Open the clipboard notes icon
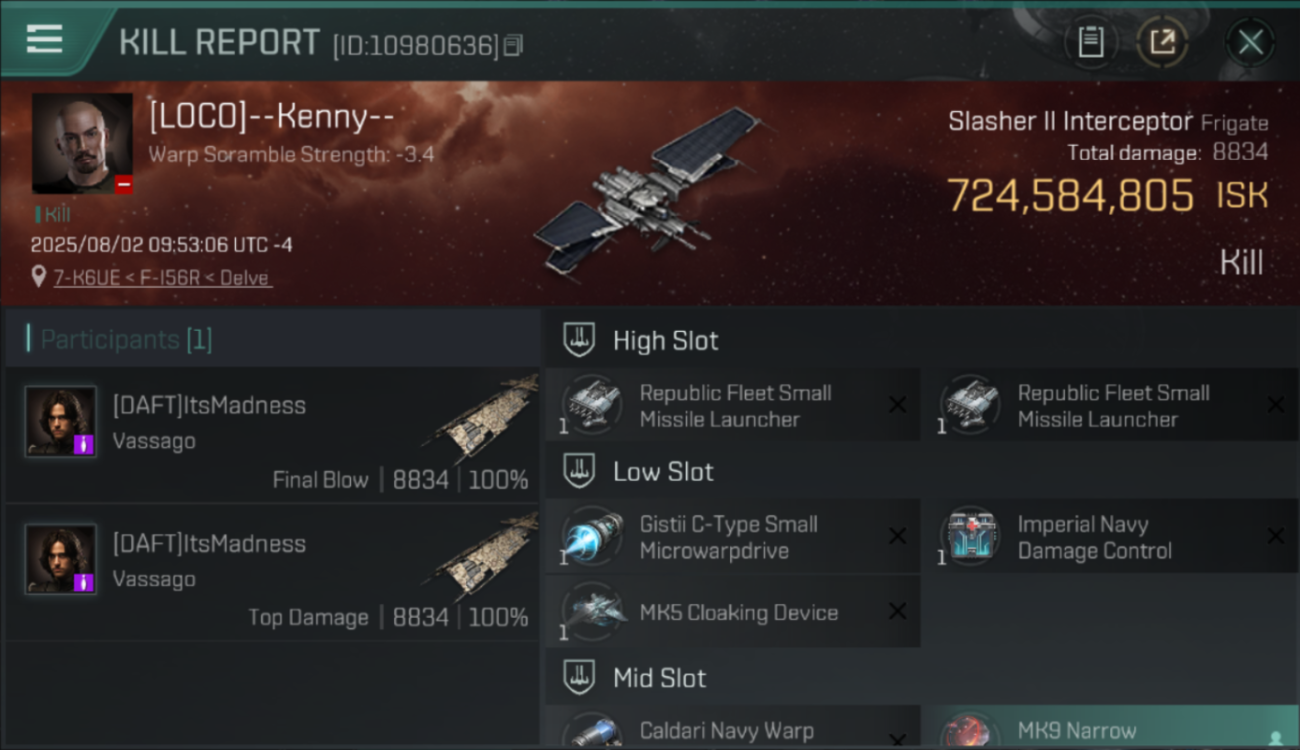The height and width of the screenshot is (750, 1300). tap(1090, 42)
